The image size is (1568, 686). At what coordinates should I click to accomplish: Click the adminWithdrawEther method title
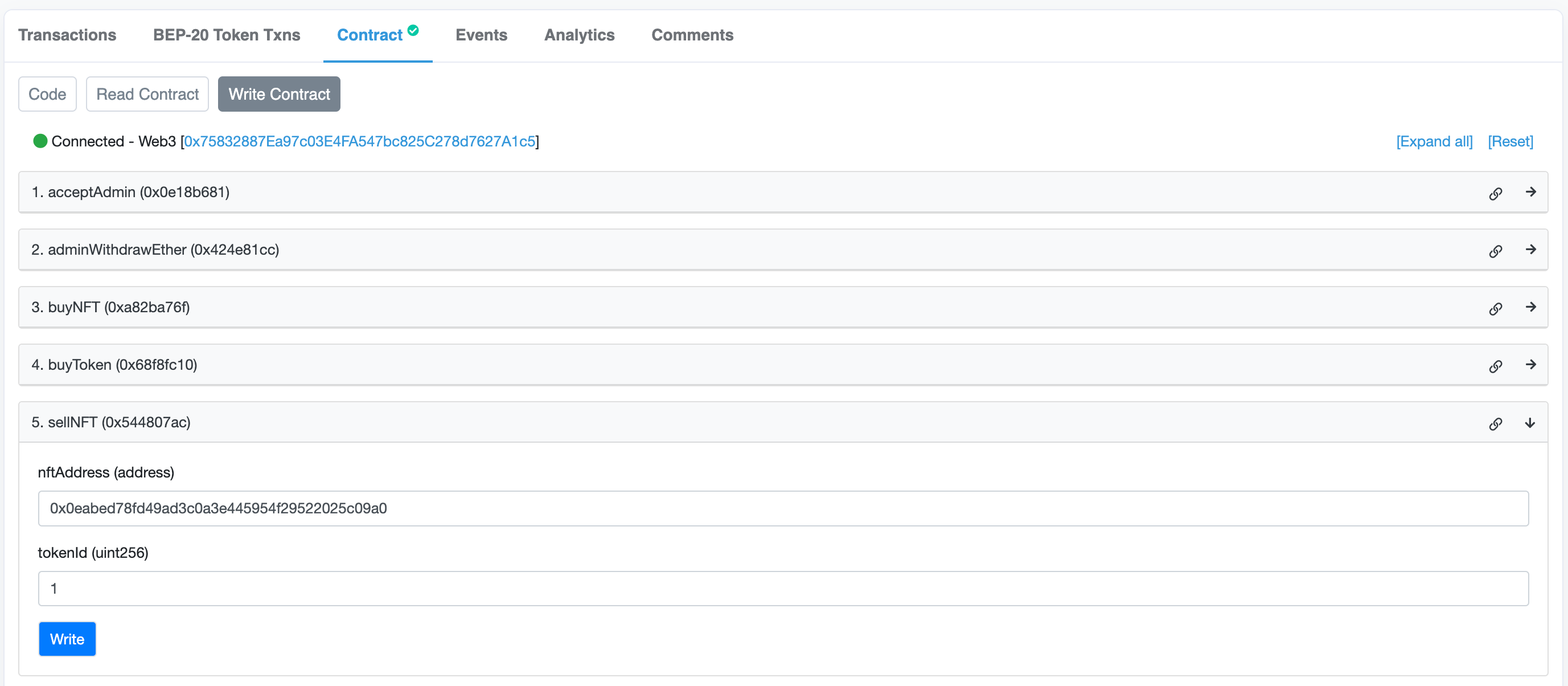click(x=155, y=249)
